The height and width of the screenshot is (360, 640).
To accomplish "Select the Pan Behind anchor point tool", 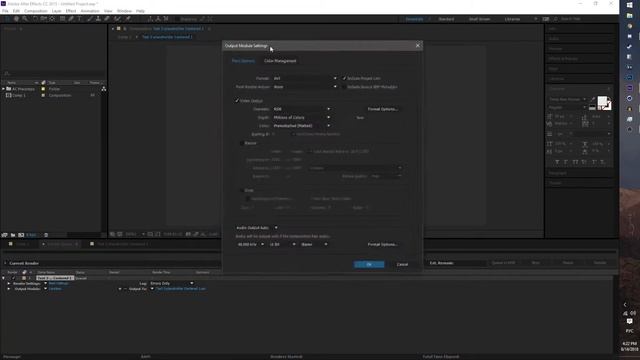I will click(x=52, y=19).
